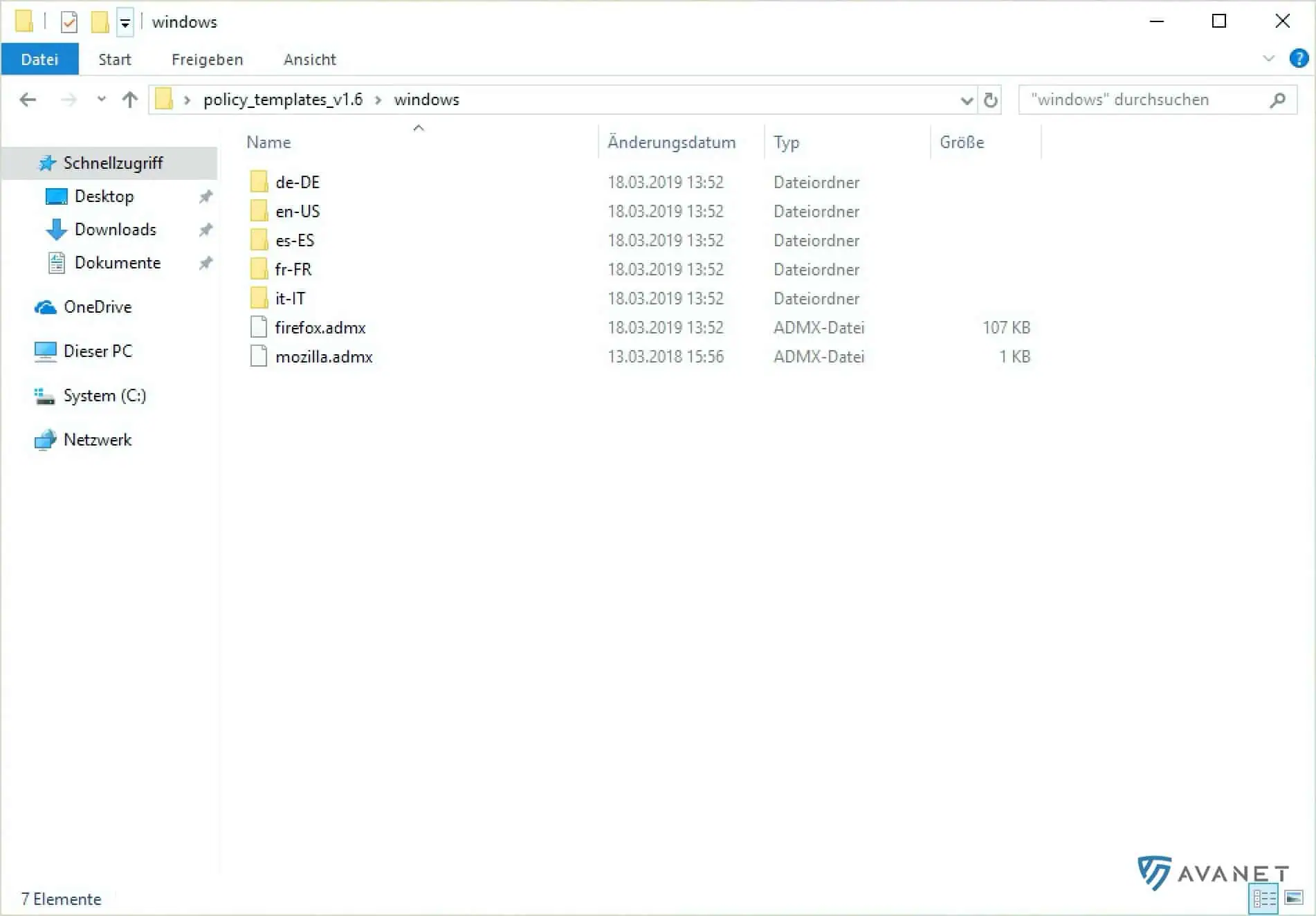Click ADMX-Datei type of firefox.admx
Viewport: 1316px width, 916px height.
pyautogui.click(x=819, y=328)
